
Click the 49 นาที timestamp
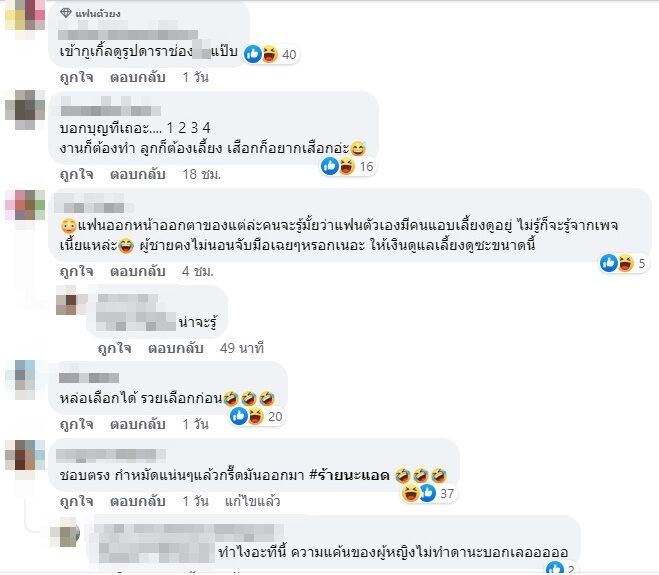(x=242, y=348)
